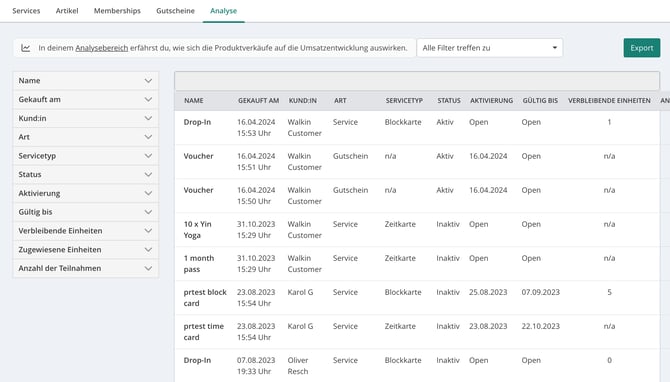Click the activation date 25.08.2023

488,292
